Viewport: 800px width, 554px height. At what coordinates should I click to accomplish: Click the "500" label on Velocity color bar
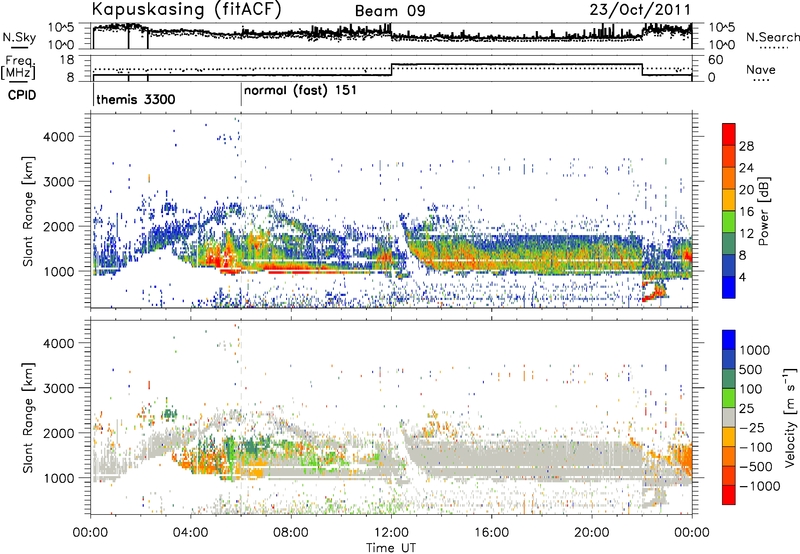click(x=751, y=369)
